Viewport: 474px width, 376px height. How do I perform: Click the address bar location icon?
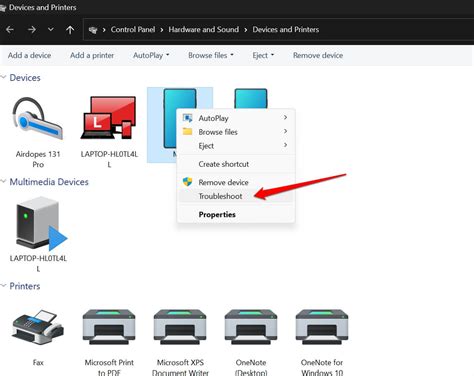click(93, 30)
